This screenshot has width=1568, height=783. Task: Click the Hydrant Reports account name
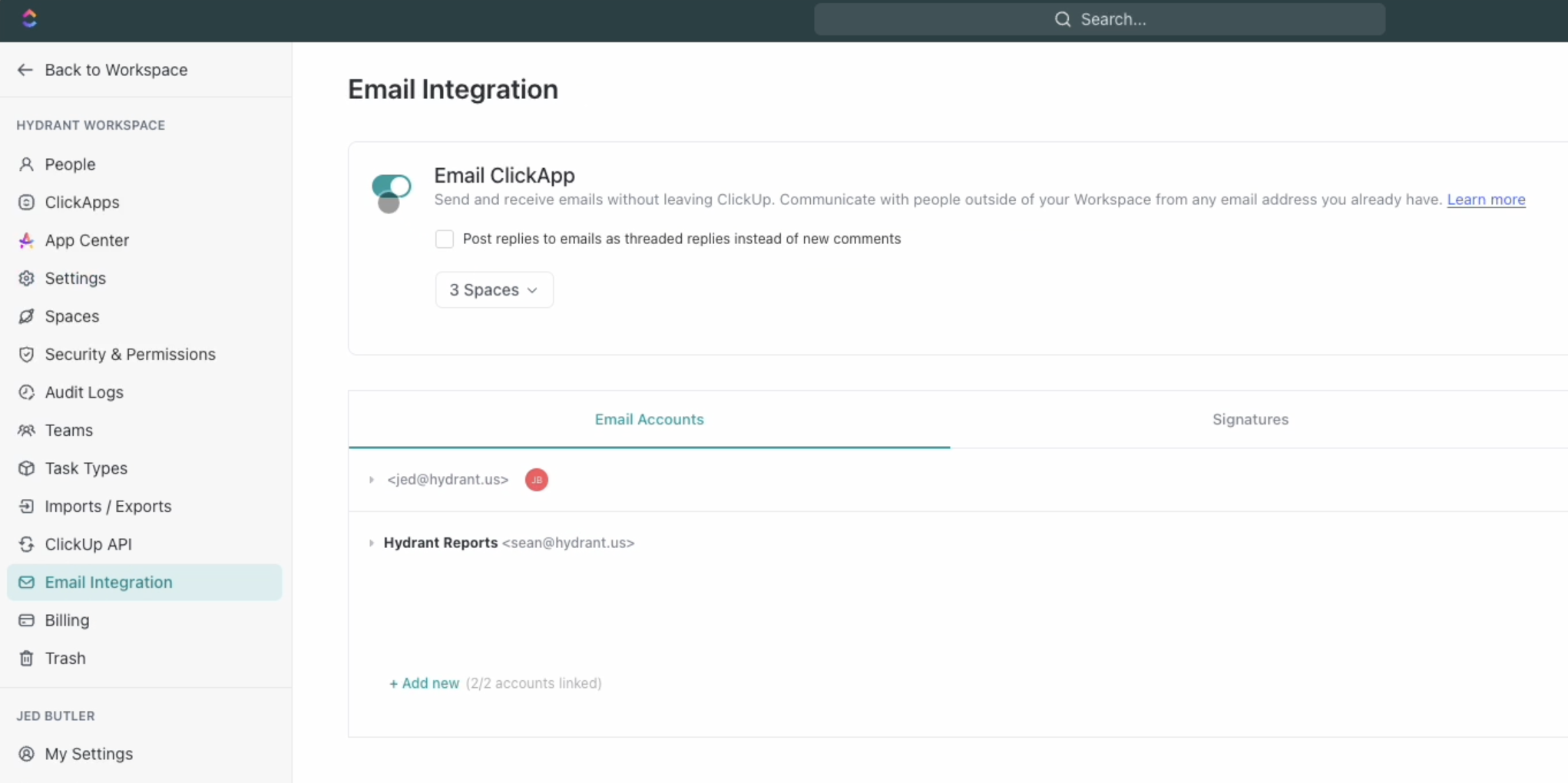pos(441,543)
